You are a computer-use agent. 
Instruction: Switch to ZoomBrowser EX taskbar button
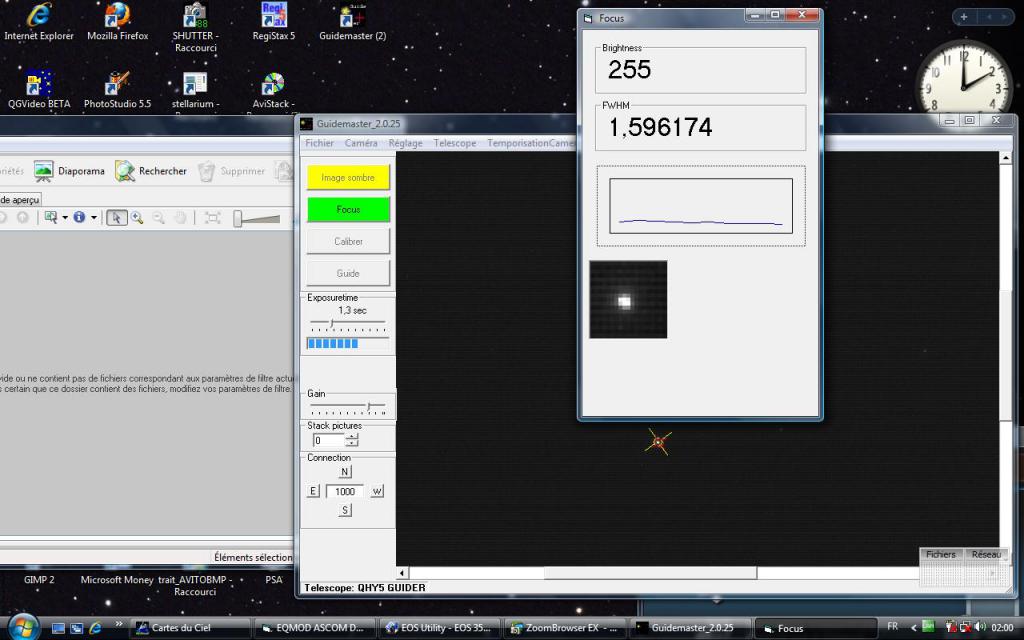[x=565, y=628]
